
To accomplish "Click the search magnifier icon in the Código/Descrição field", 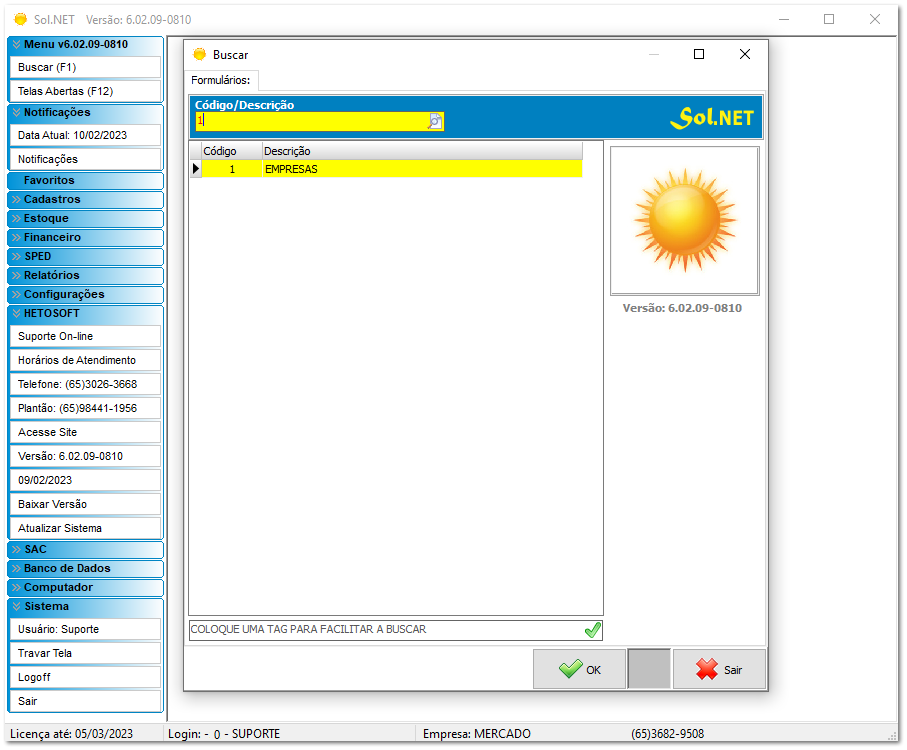I will tap(435, 121).
